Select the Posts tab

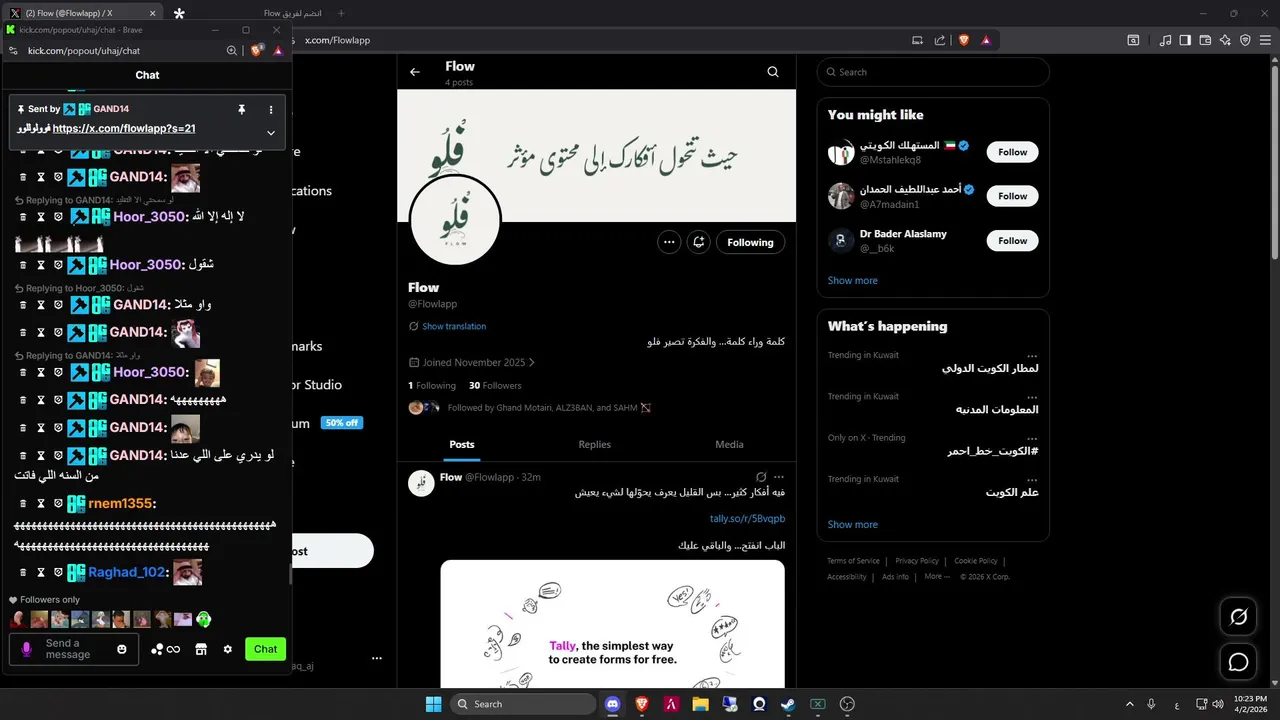[x=462, y=444]
